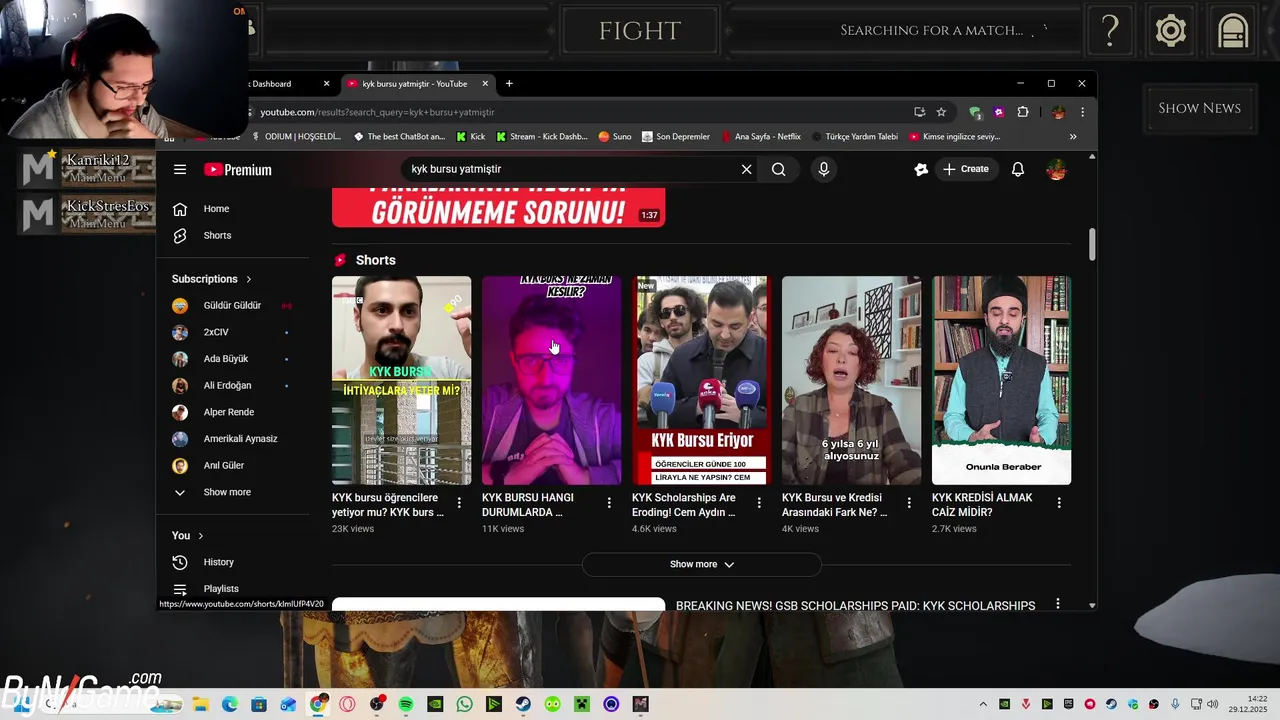Bookmark this page with the star icon
Screen dimensions: 1280x720
[x=941, y=112]
